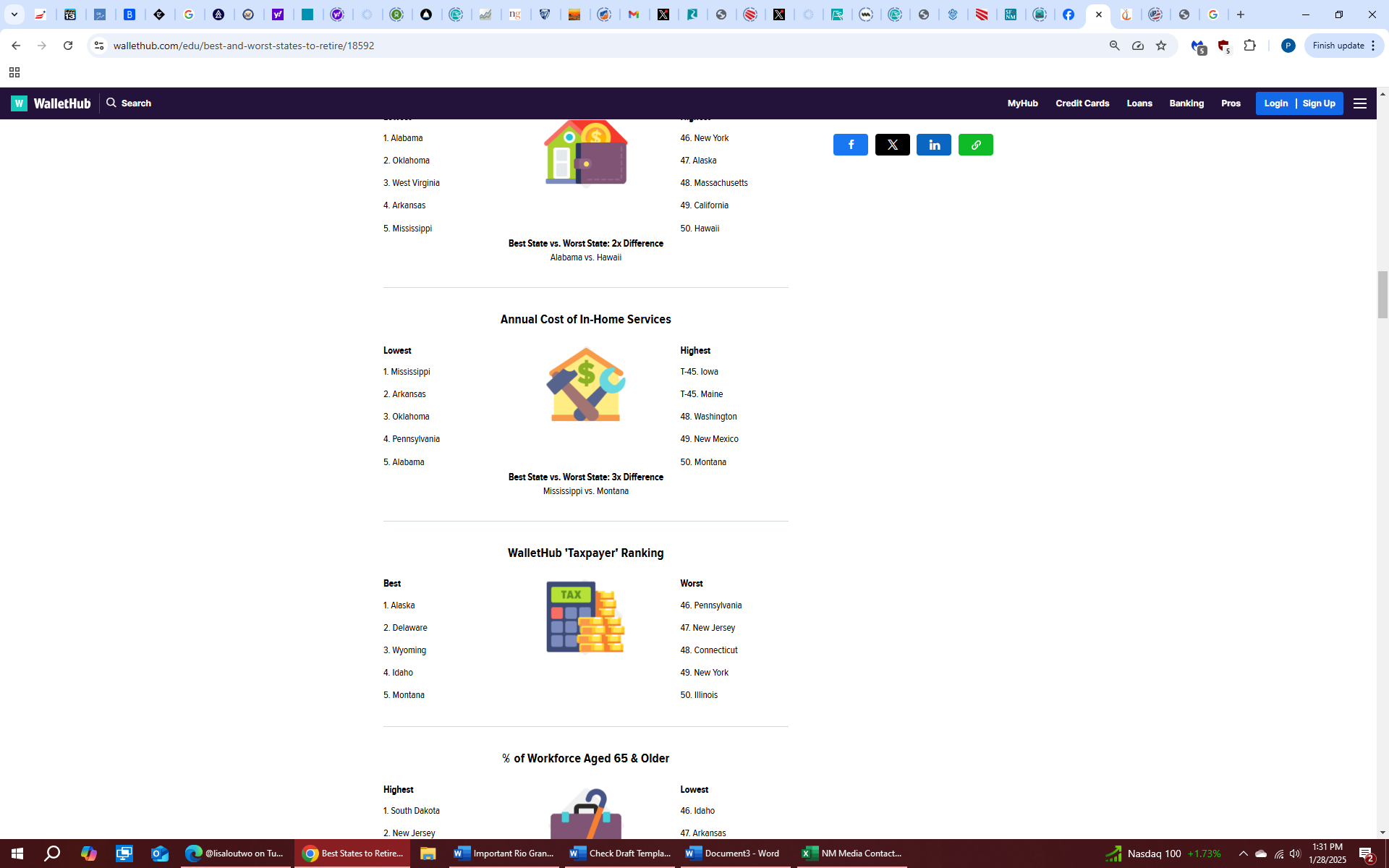Show hidden system tray icons

(1243, 854)
